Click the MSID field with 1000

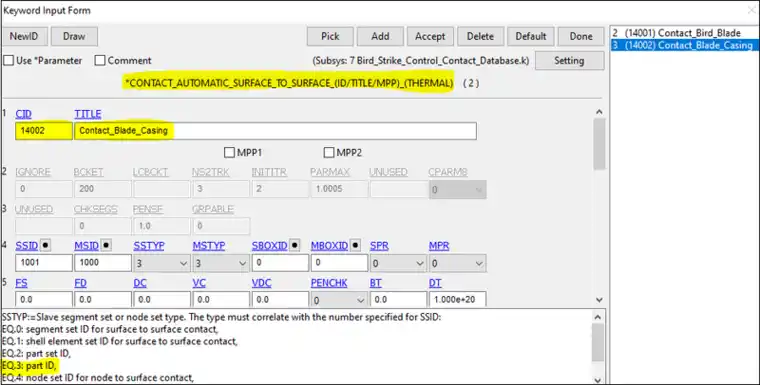(102, 263)
